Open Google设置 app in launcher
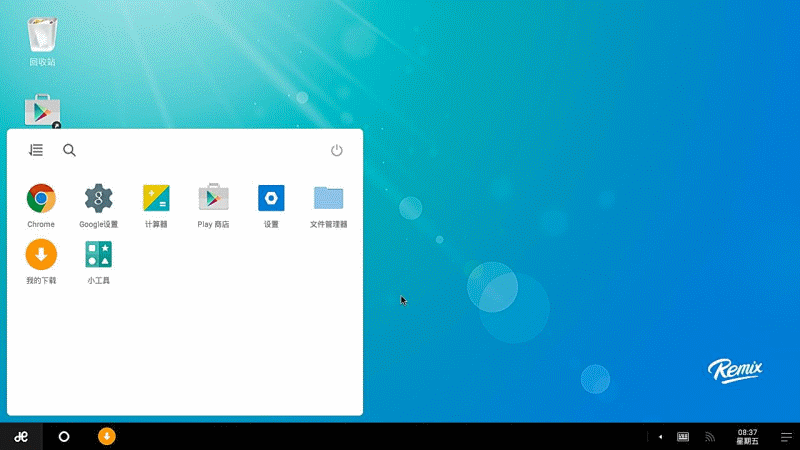800x450 pixels. [98, 205]
